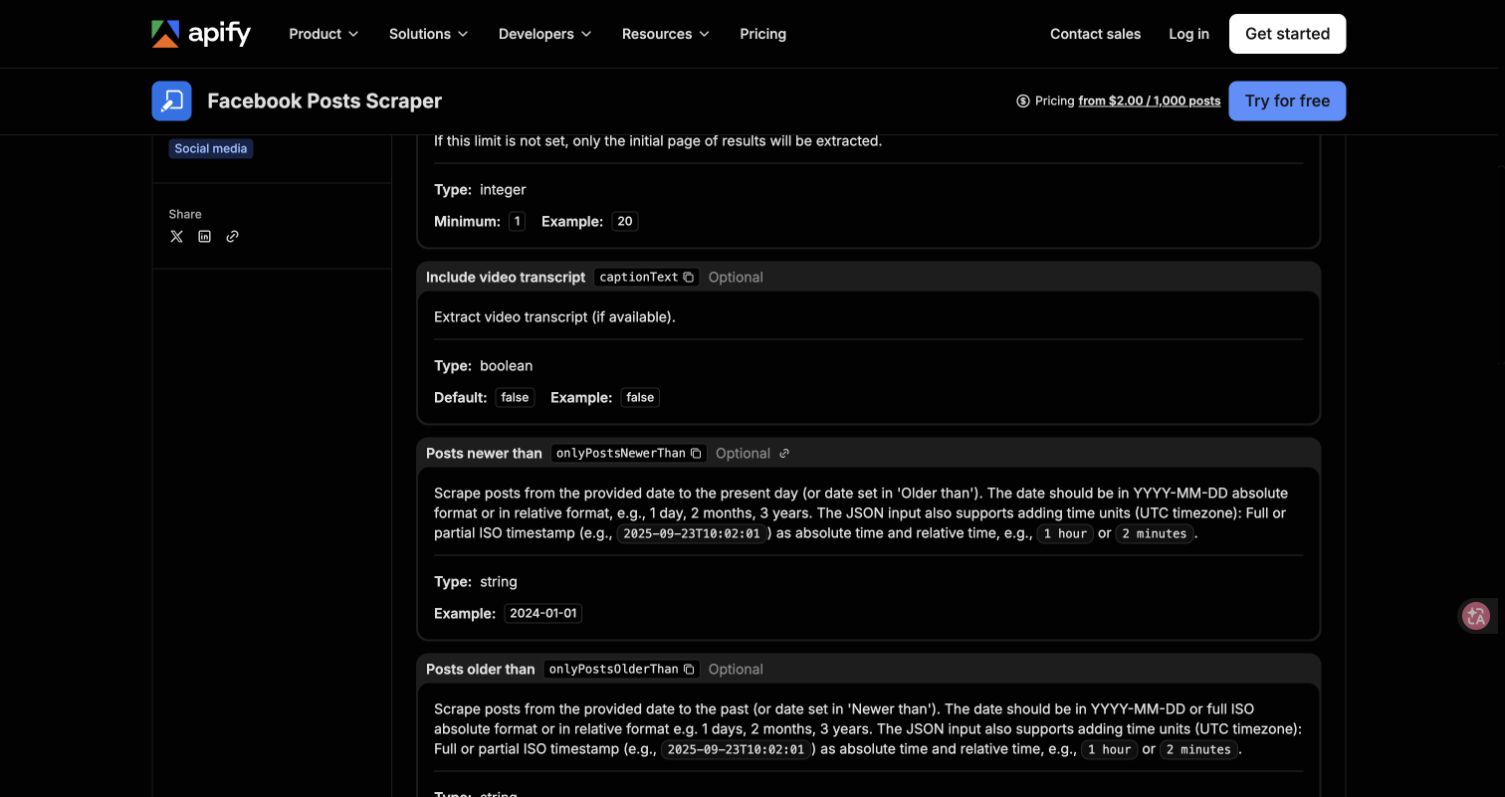Viewport: 1505px width, 797px height.
Task: Expand the Developers menu
Action: click(545, 34)
